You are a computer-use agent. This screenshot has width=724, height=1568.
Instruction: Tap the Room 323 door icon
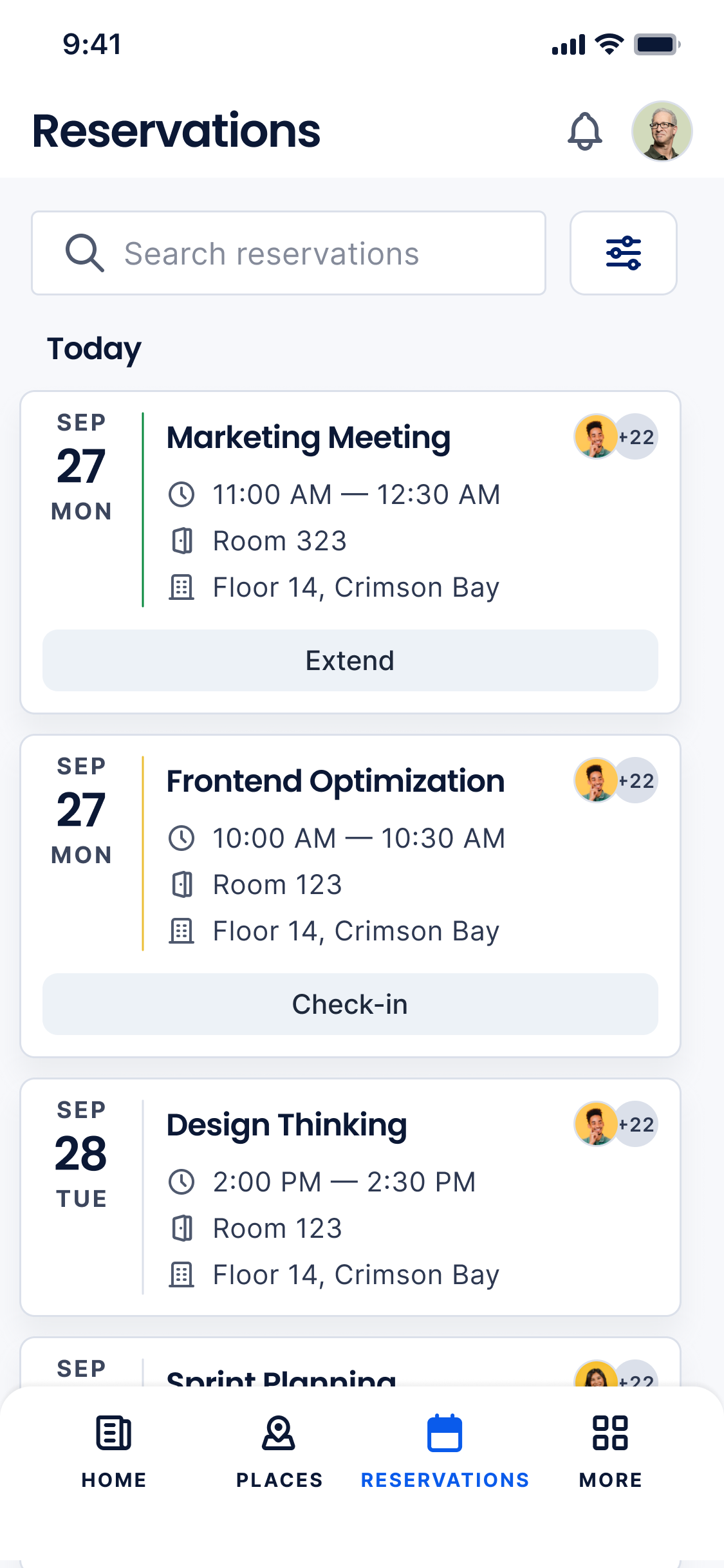[x=181, y=541]
